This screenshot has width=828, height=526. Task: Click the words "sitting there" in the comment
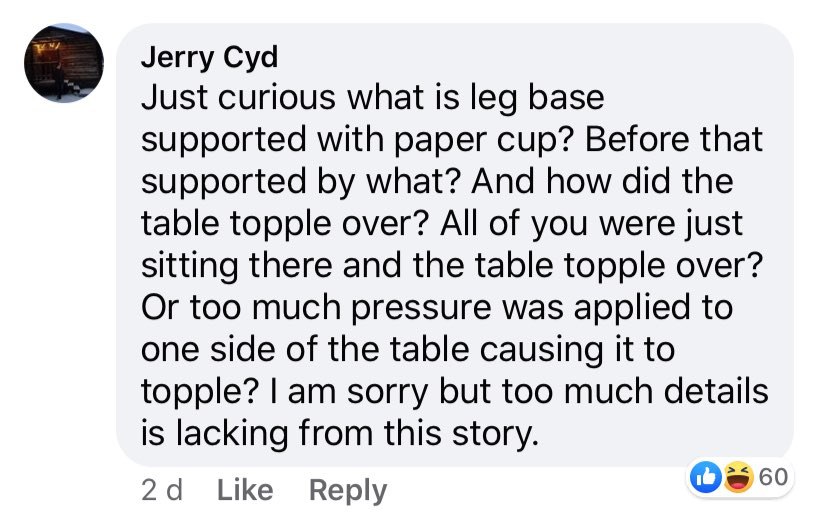237,266
